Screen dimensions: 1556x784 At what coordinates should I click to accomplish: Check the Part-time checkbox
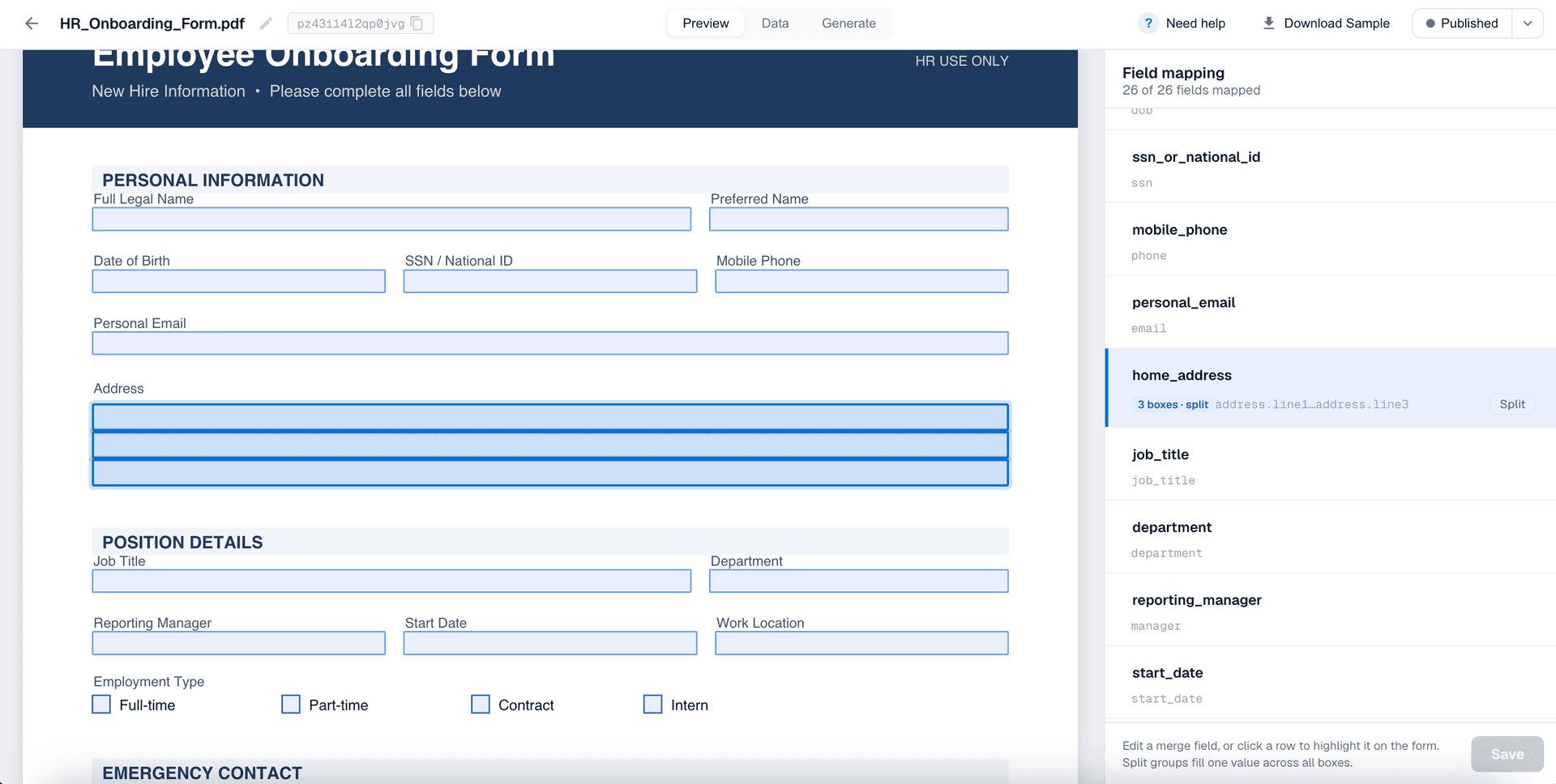click(291, 705)
